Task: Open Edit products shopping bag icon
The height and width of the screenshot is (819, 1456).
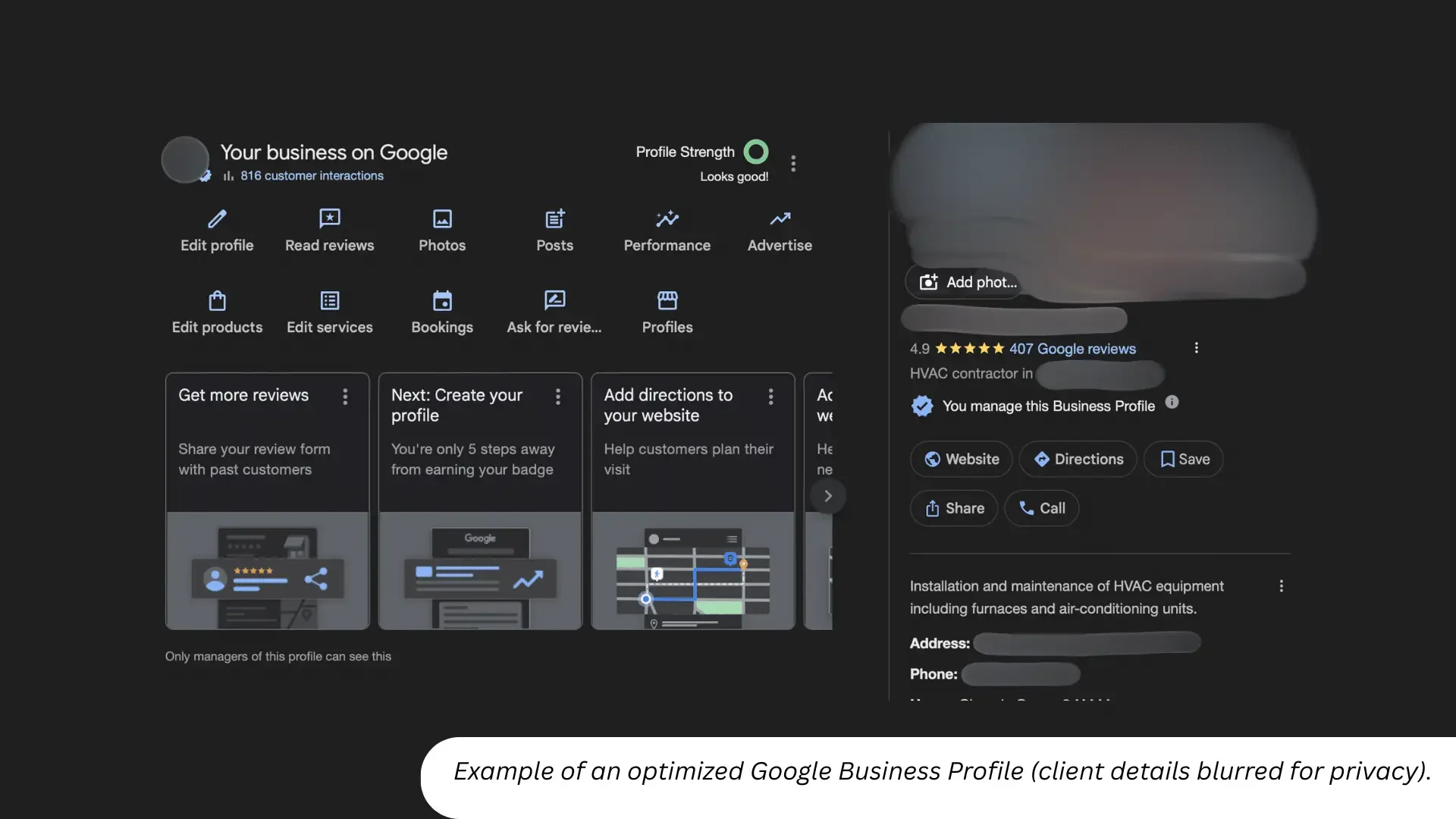Action: (x=217, y=301)
